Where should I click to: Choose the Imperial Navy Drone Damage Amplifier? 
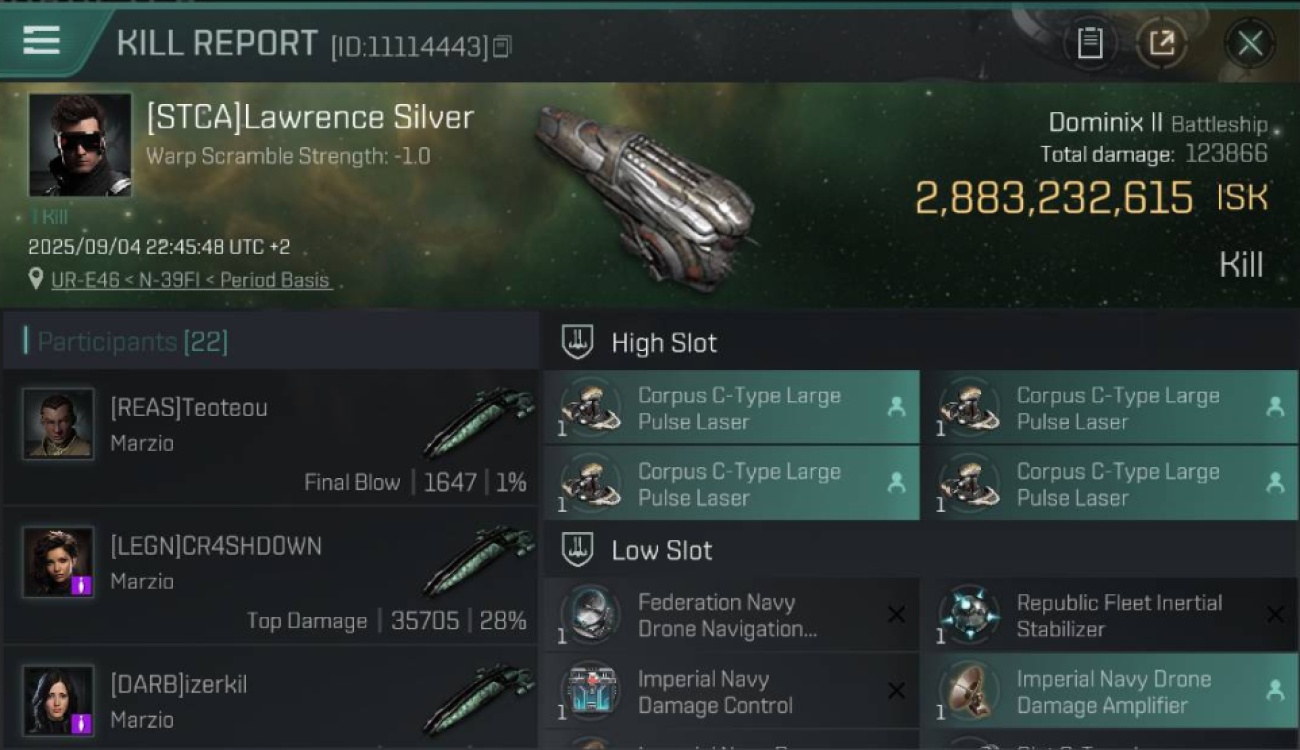1108,691
